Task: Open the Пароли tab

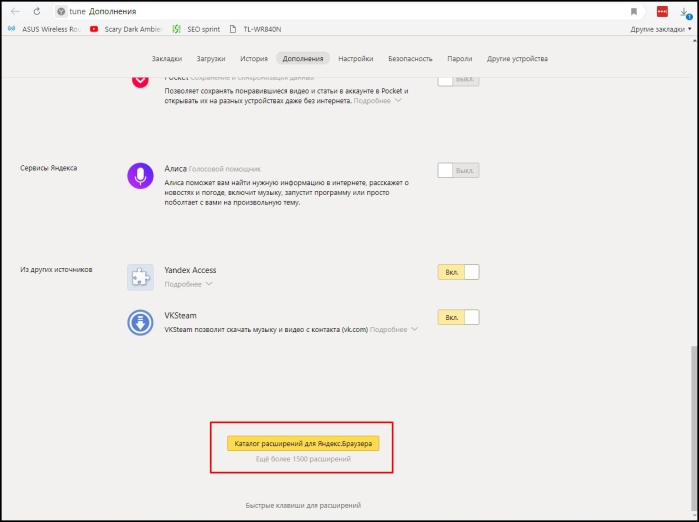Action: coord(460,58)
